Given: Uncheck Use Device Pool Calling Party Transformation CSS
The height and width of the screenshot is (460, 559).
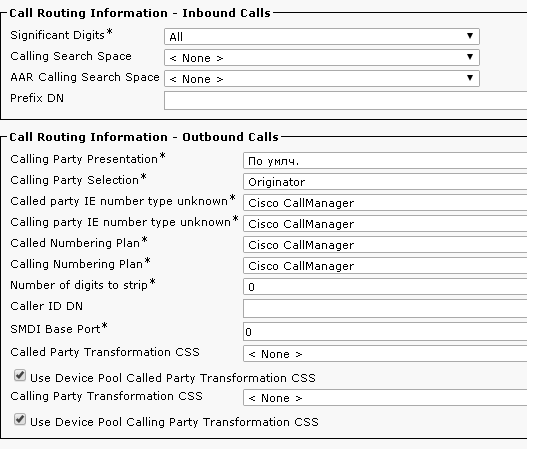Looking at the screenshot, I should coord(20,419).
